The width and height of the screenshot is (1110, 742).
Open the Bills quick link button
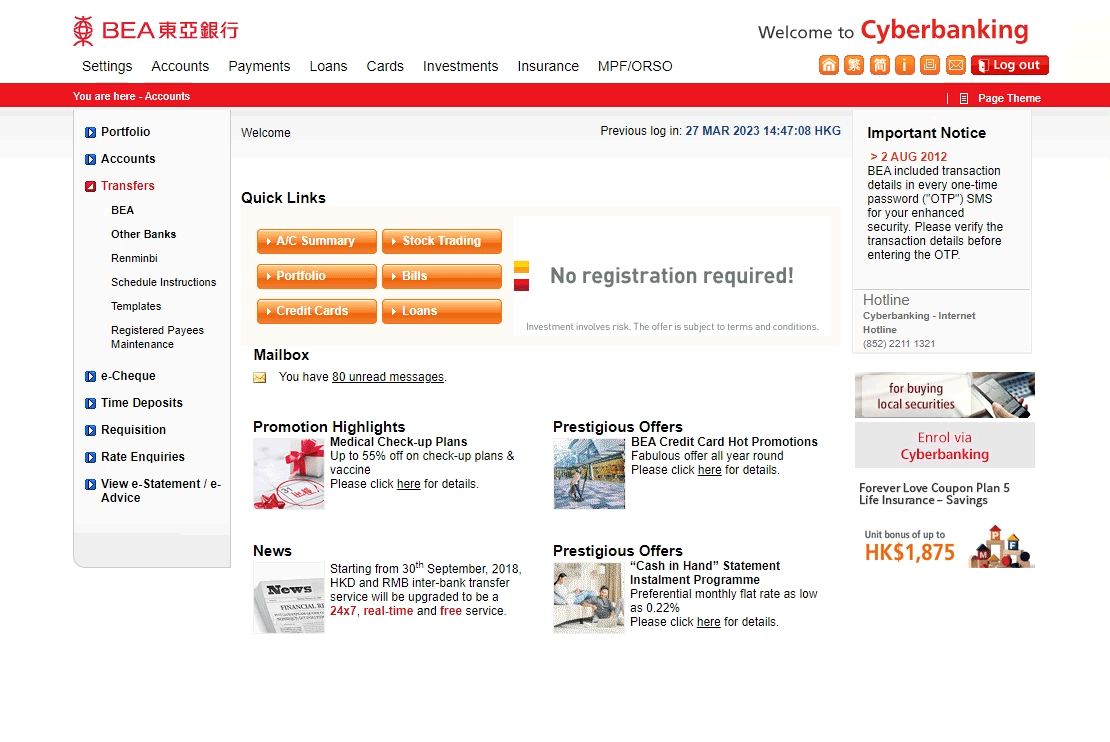point(442,276)
